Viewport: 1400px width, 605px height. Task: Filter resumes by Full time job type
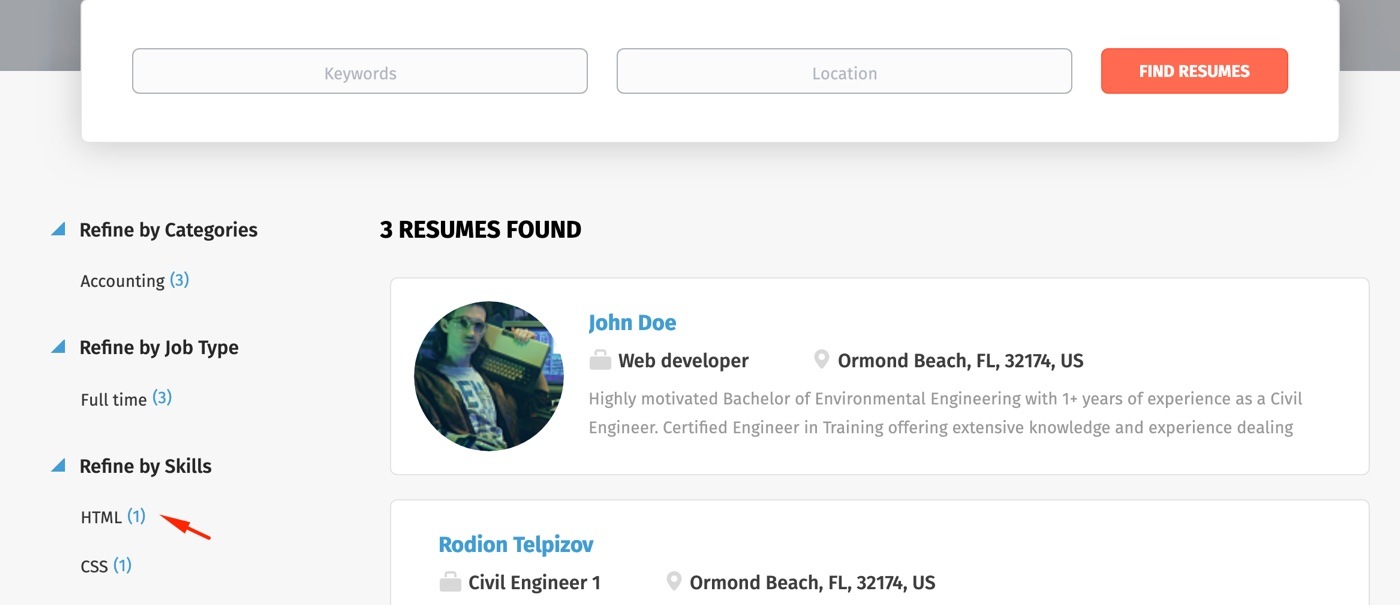(114, 399)
